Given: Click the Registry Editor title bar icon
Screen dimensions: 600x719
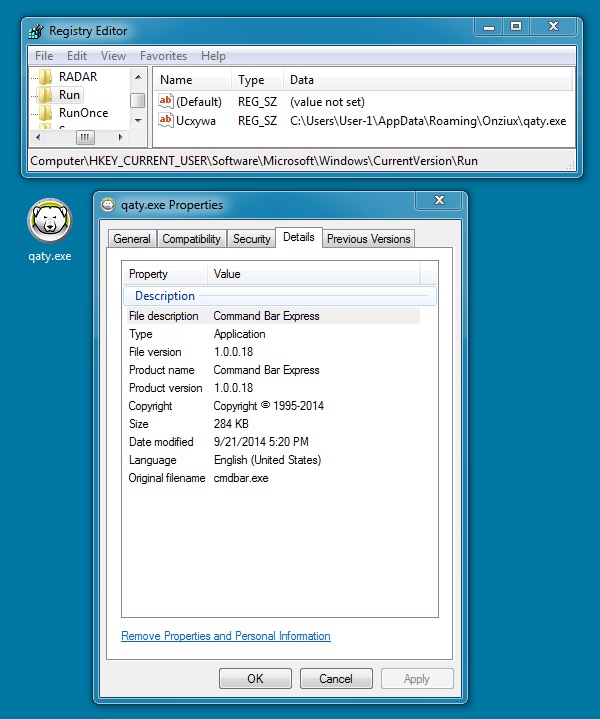Looking at the screenshot, I should pos(36,31).
